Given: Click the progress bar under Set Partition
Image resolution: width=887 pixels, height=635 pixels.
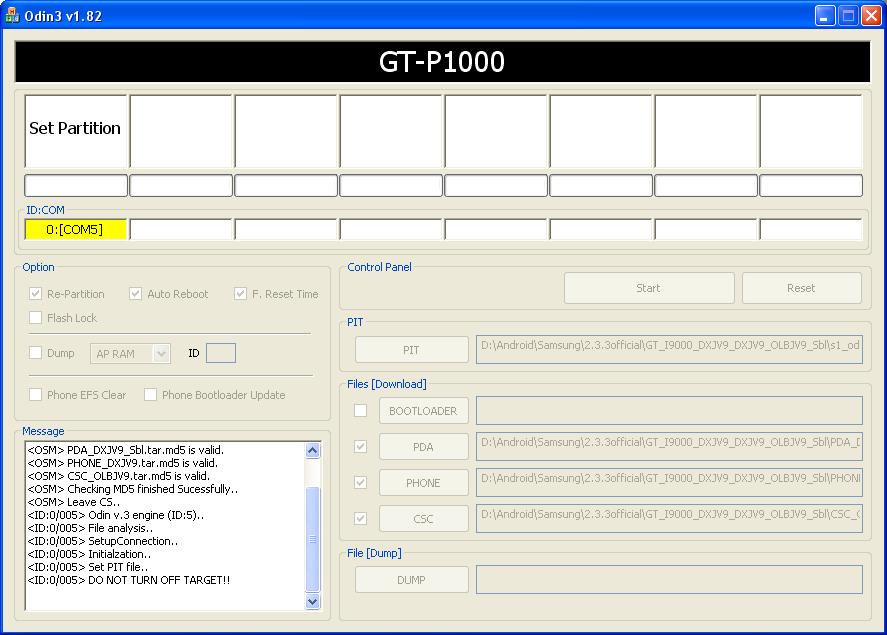Looking at the screenshot, I should [76, 185].
